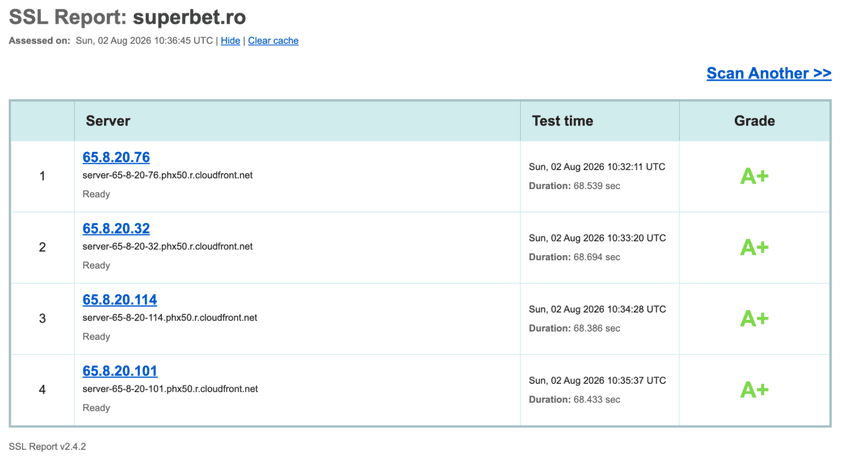Click Ready status under 65.8.20.114

pos(96,337)
